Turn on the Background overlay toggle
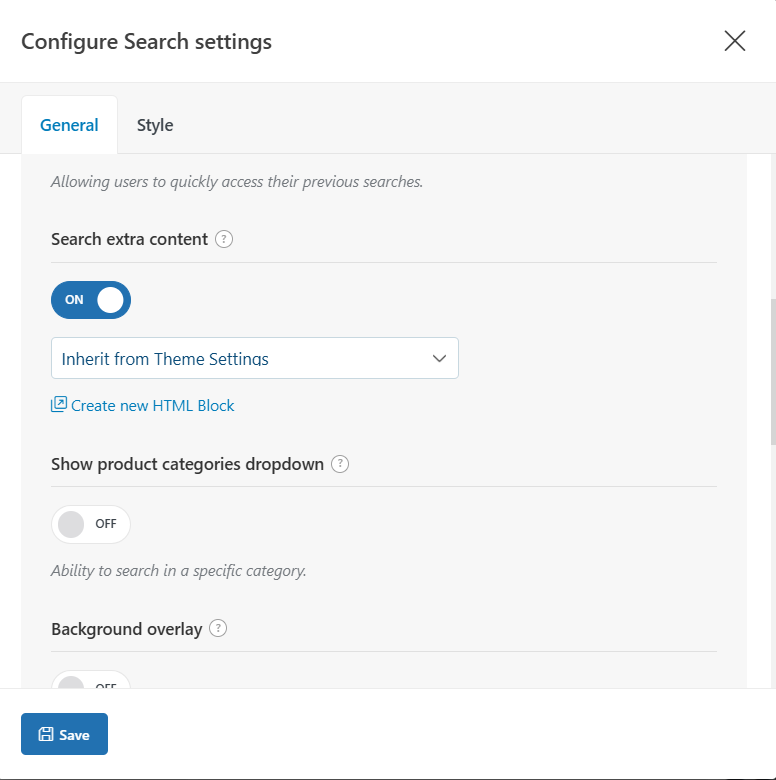Viewport: 776px width, 780px height. click(91, 683)
